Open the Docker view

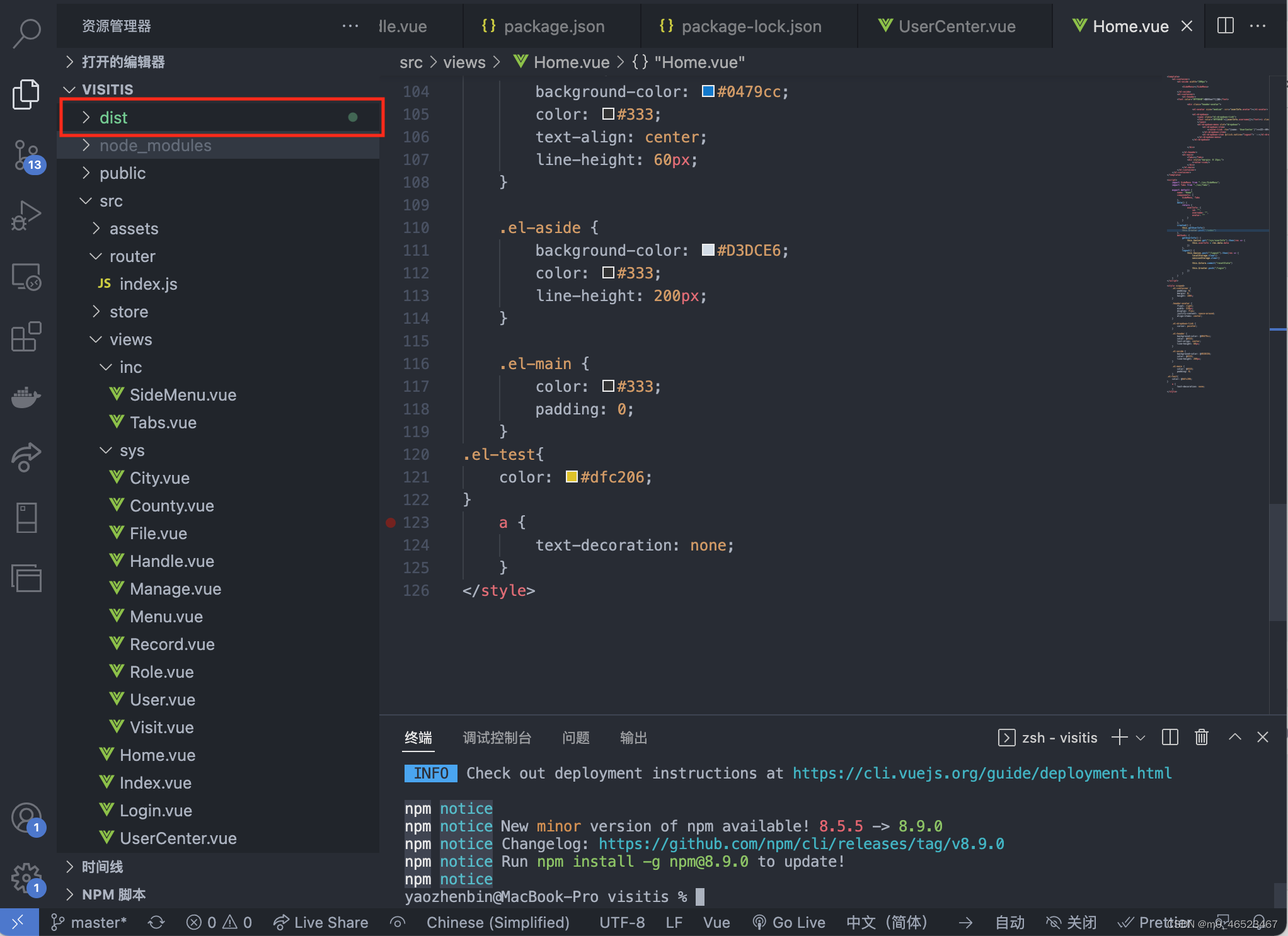26,397
